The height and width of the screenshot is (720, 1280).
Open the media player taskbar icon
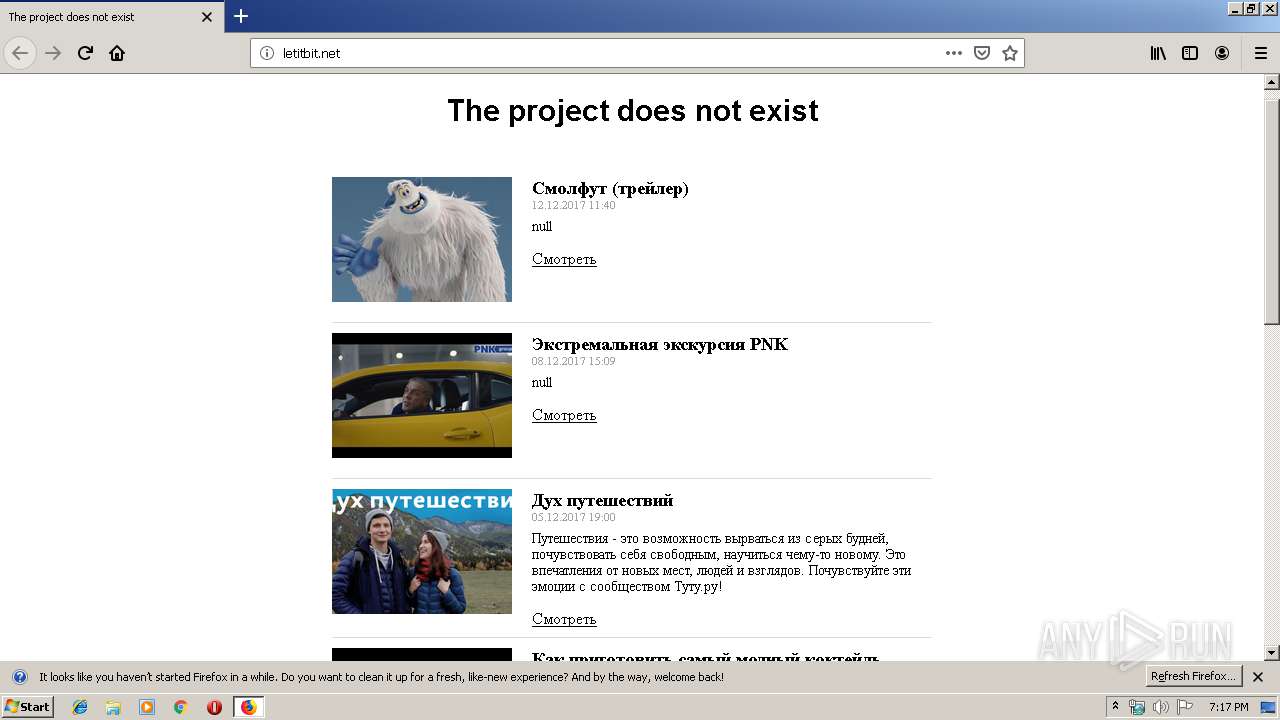(147, 707)
